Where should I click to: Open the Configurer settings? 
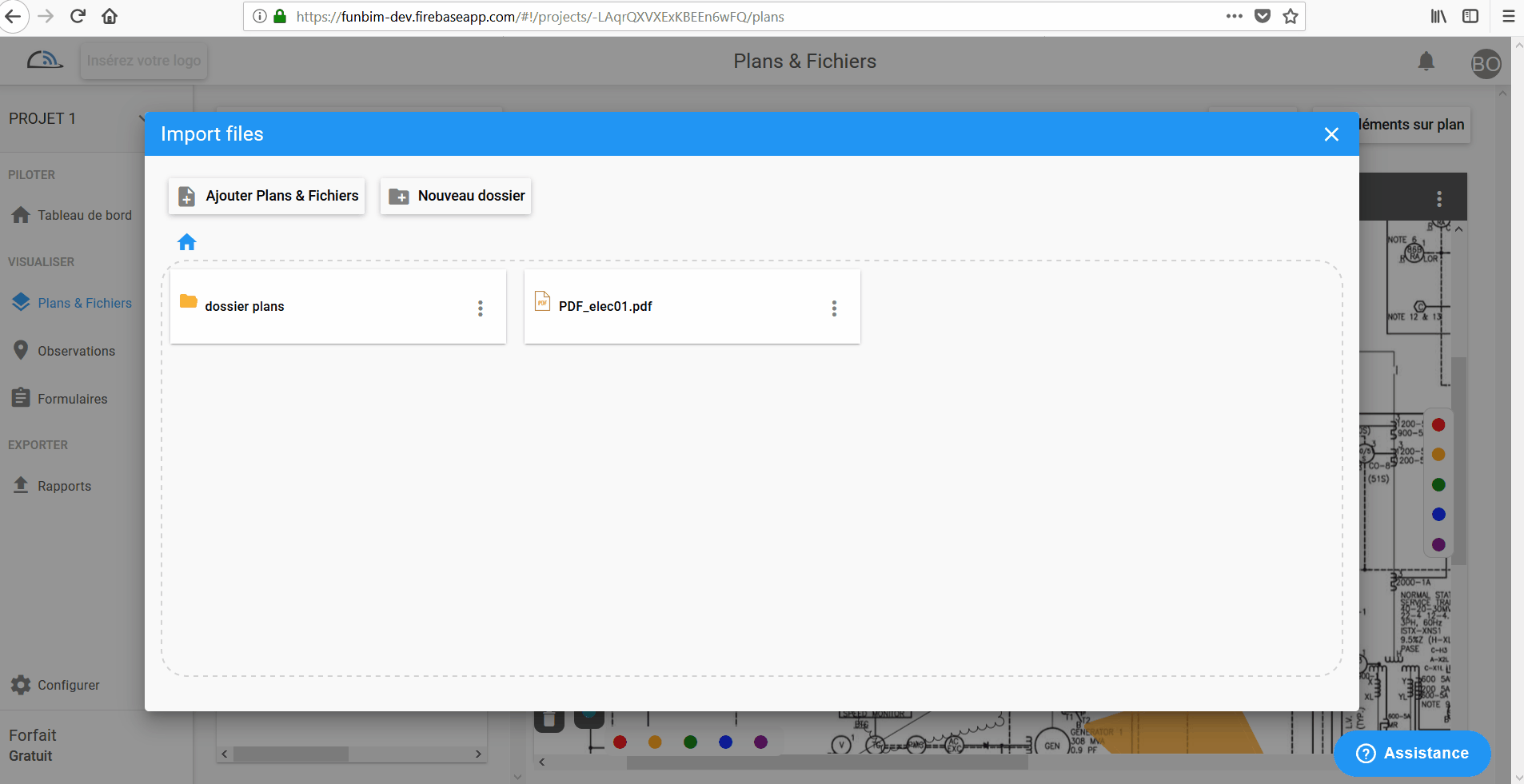click(68, 684)
